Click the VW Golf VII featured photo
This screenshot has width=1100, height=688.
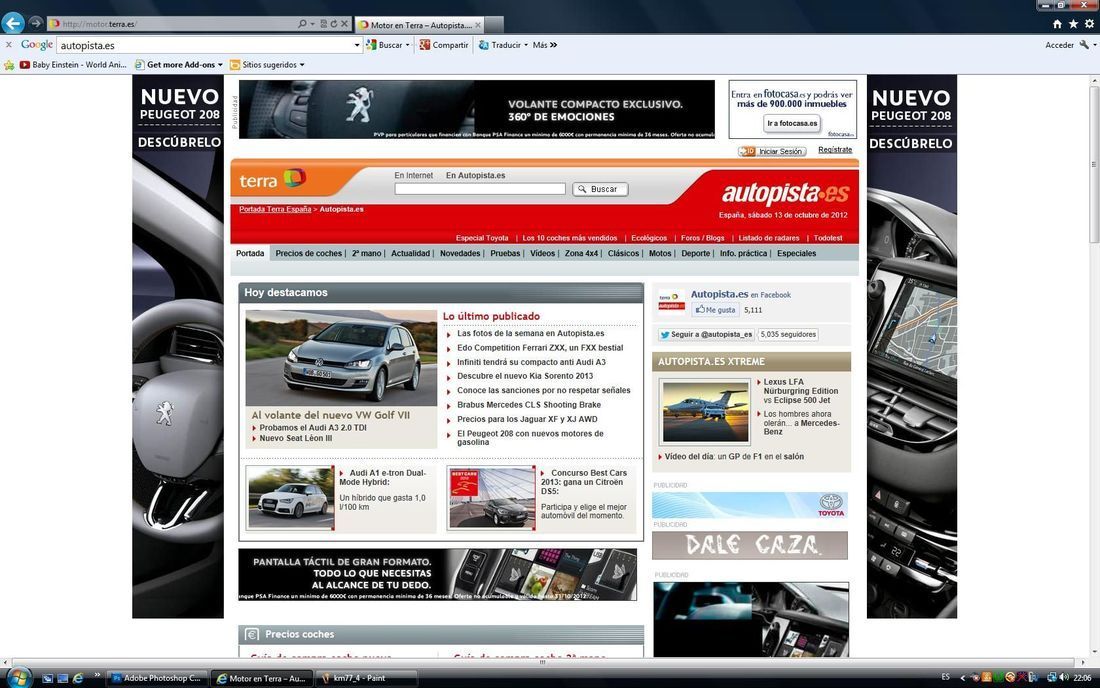341,358
